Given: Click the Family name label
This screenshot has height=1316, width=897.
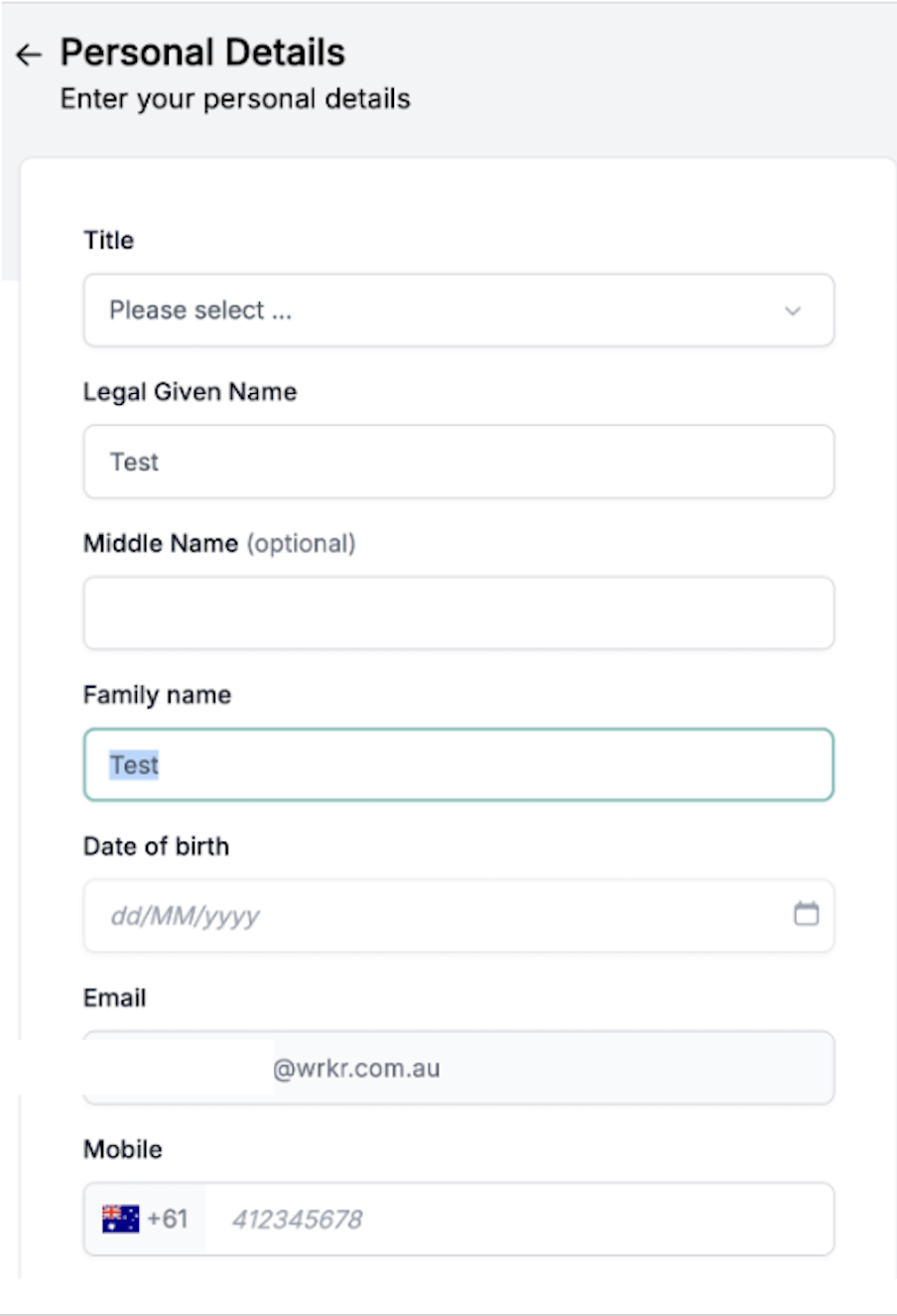Looking at the screenshot, I should click(157, 695).
